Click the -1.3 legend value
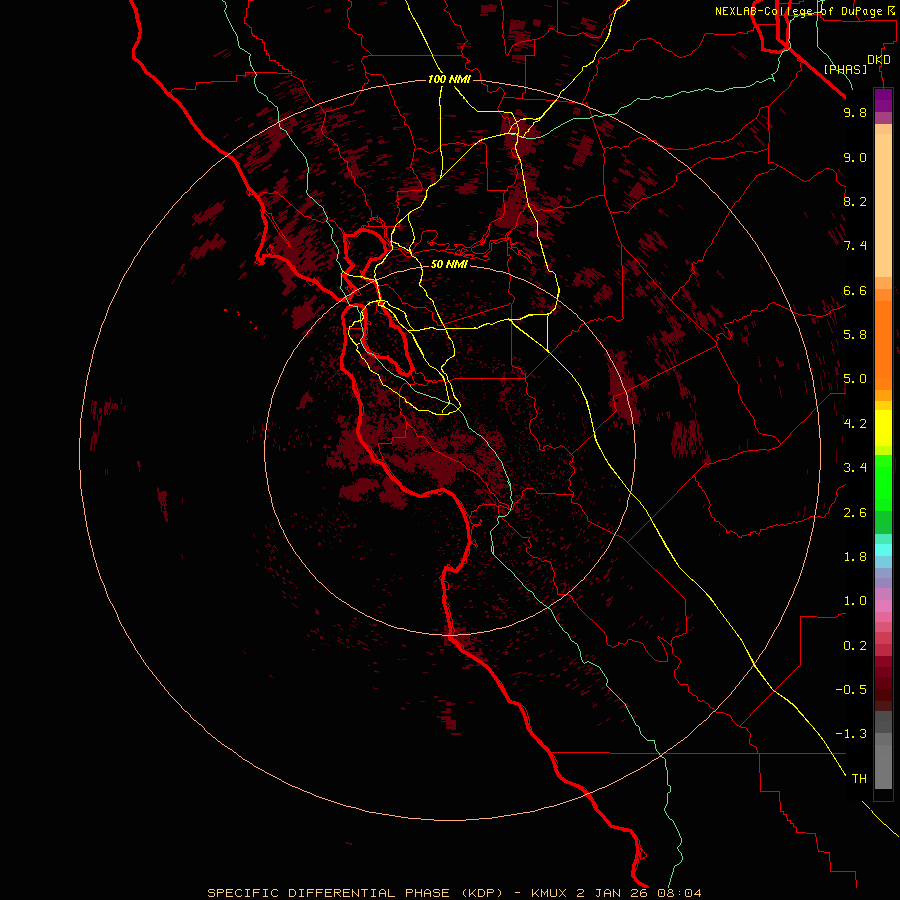Screen dimensions: 900x900 click(x=851, y=734)
